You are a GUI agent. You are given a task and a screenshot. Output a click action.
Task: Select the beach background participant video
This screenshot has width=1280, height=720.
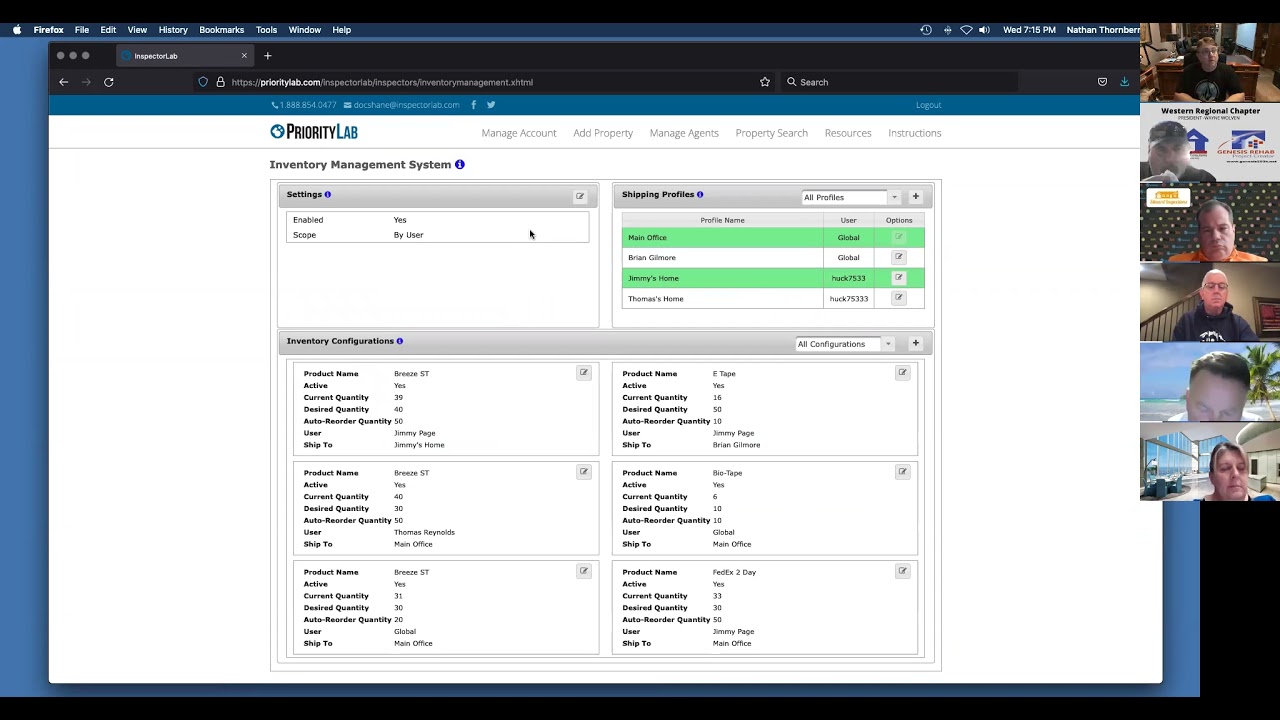coord(1210,381)
